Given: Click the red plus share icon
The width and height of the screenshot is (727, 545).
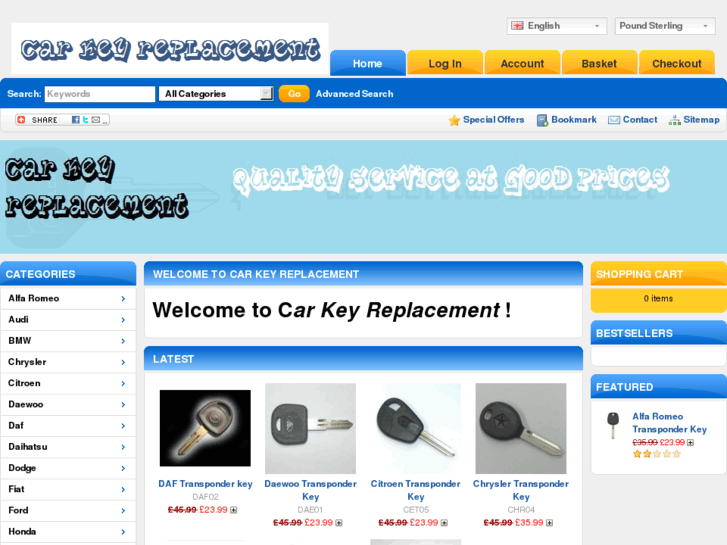Looking at the screenshot, I should [x=21, y=120].
